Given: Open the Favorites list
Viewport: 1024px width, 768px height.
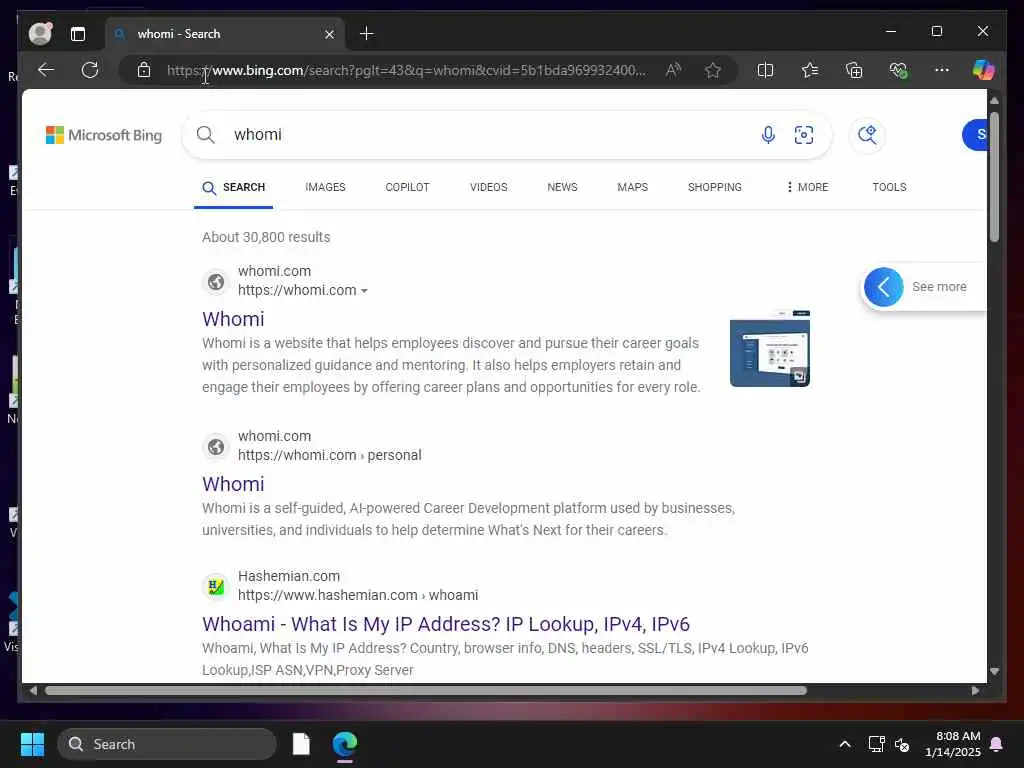Looking at the screenshot, I should tap(810, 70).
